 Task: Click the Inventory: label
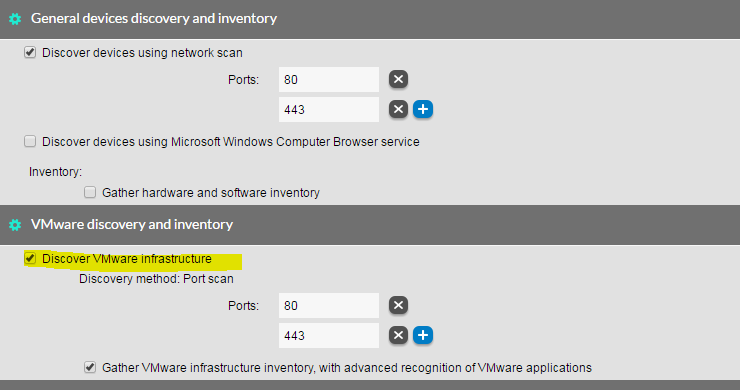point(55,172)
